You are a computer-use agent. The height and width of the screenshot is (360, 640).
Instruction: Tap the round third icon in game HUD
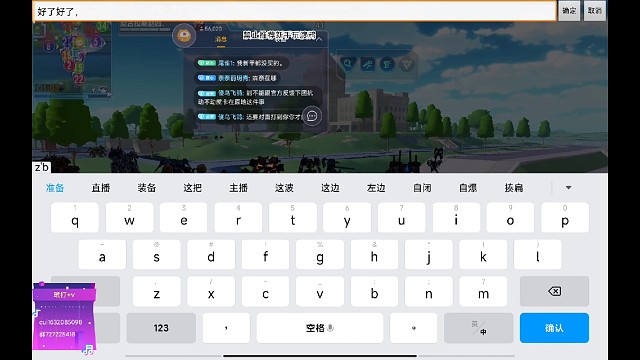pyautogui.click(x=387, y=64)
